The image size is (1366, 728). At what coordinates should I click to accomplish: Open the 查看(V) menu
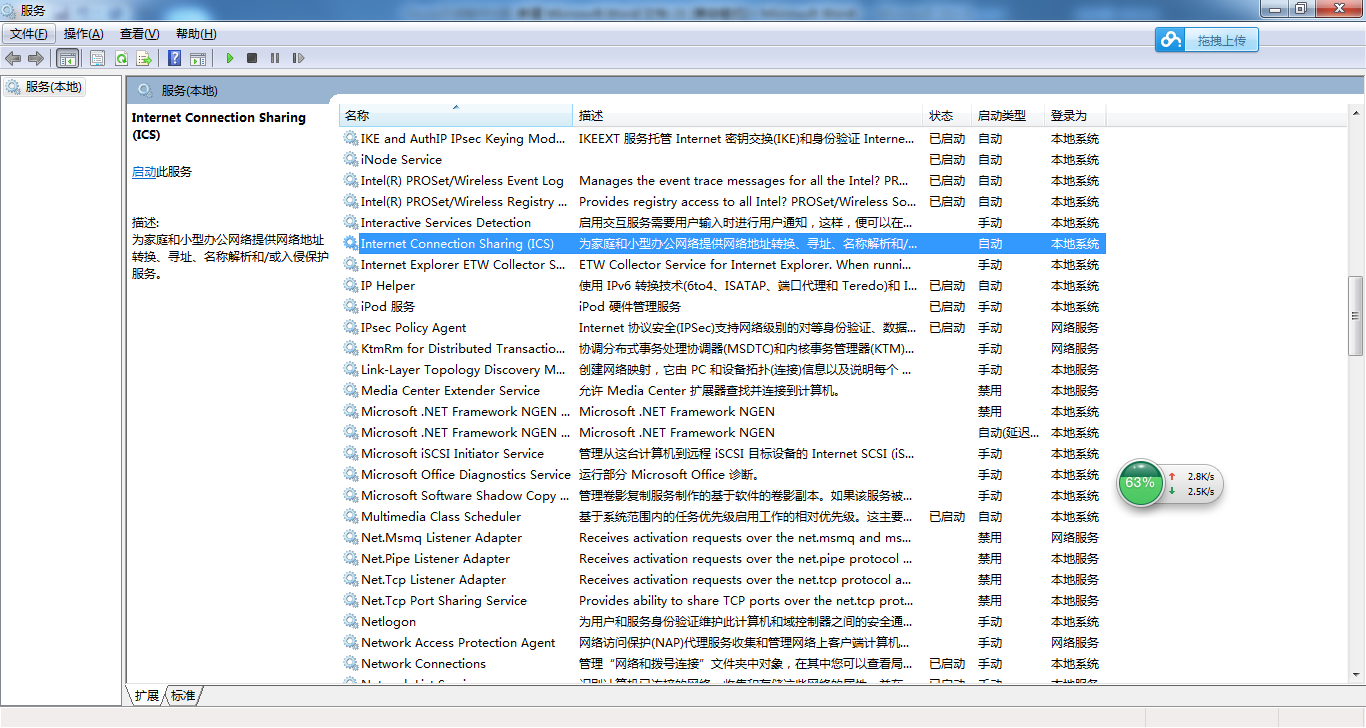tap(139, 34)
